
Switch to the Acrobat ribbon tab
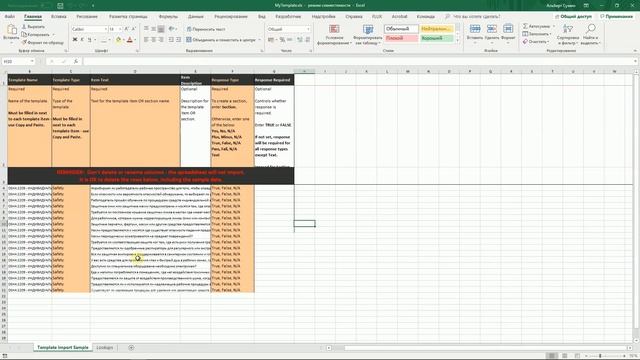click(x=399, y=16)
